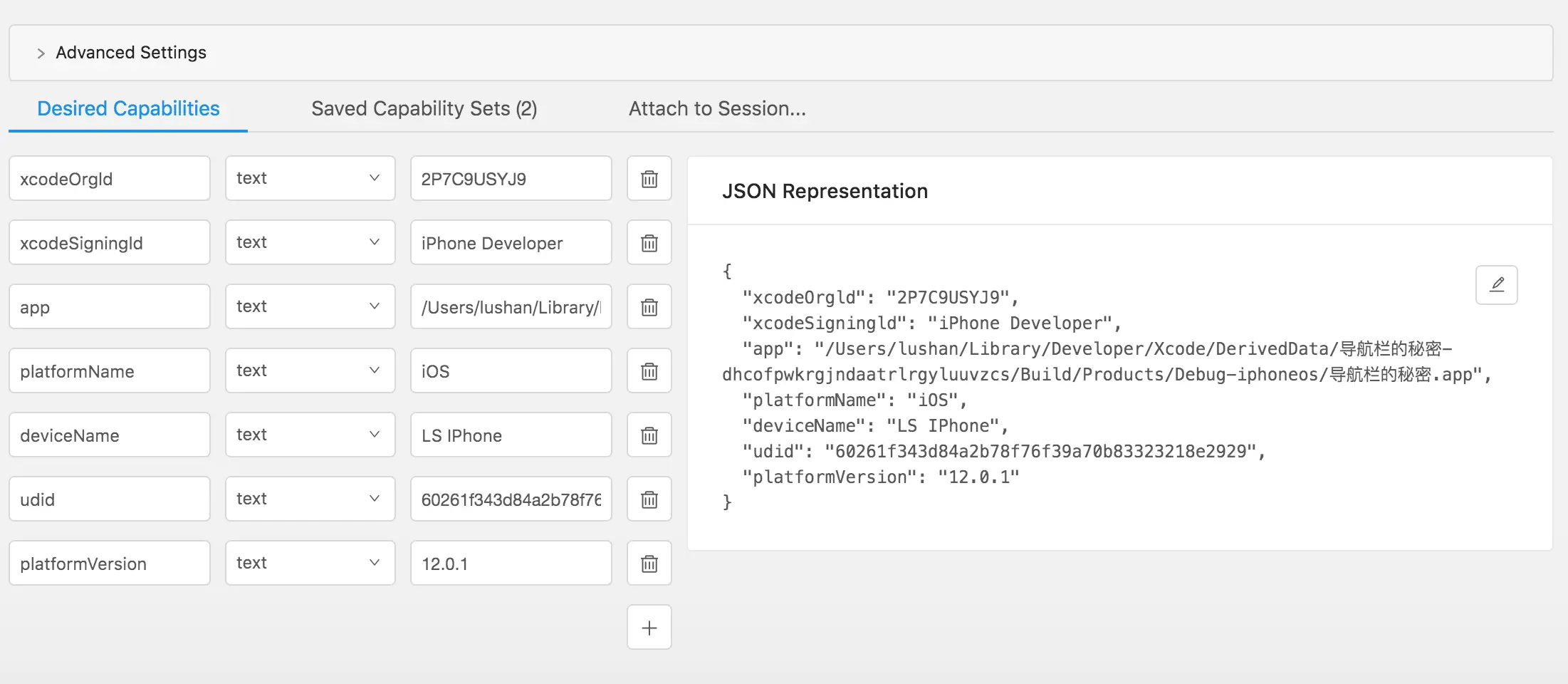Remove the deviceName capability row
Image resolution: width=1568 pixels, height=684 pixels.
pyautogui.click(x=649, y=435)
